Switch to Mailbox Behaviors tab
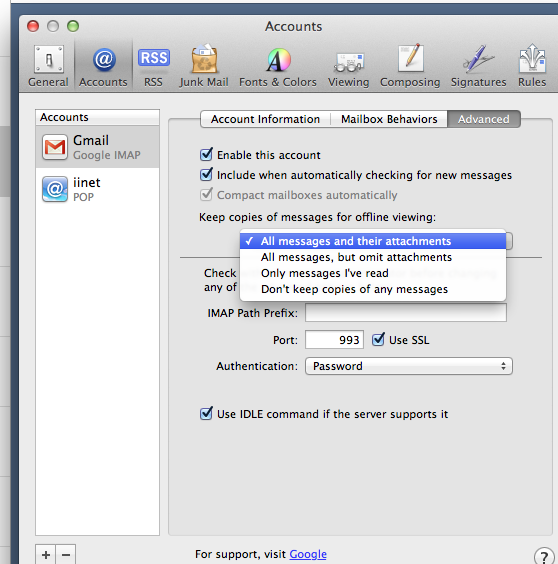This screenshot has width=558, height=564. (x=389, y=119)
